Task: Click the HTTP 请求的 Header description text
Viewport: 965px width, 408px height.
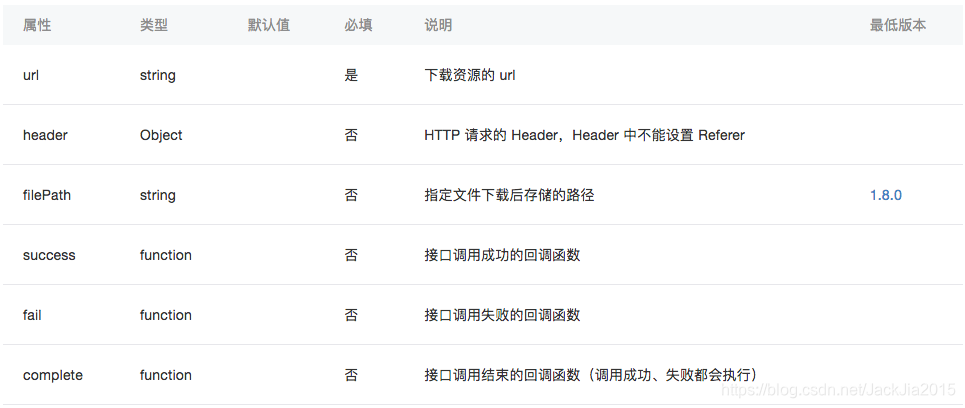Action: point(584,135)
